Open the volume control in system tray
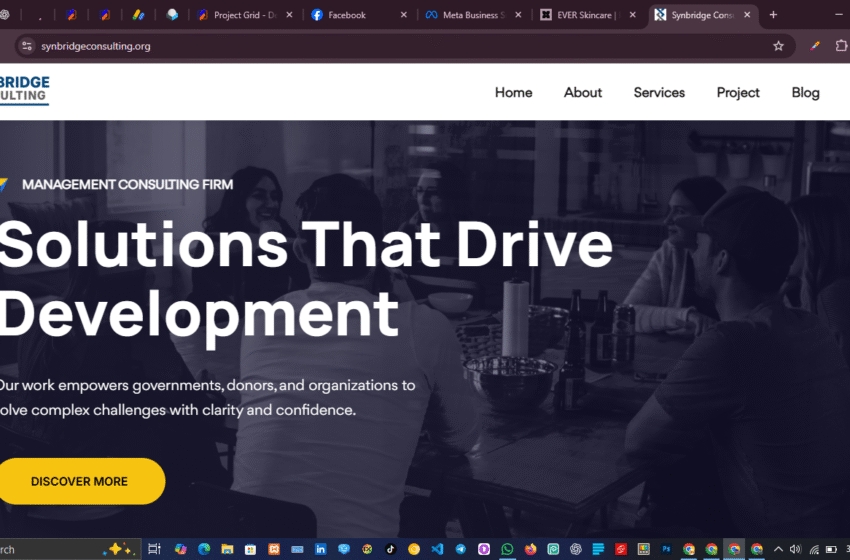The width and height of the screenshot is (850, 560). pyautogui.click(x=795, y=549)
